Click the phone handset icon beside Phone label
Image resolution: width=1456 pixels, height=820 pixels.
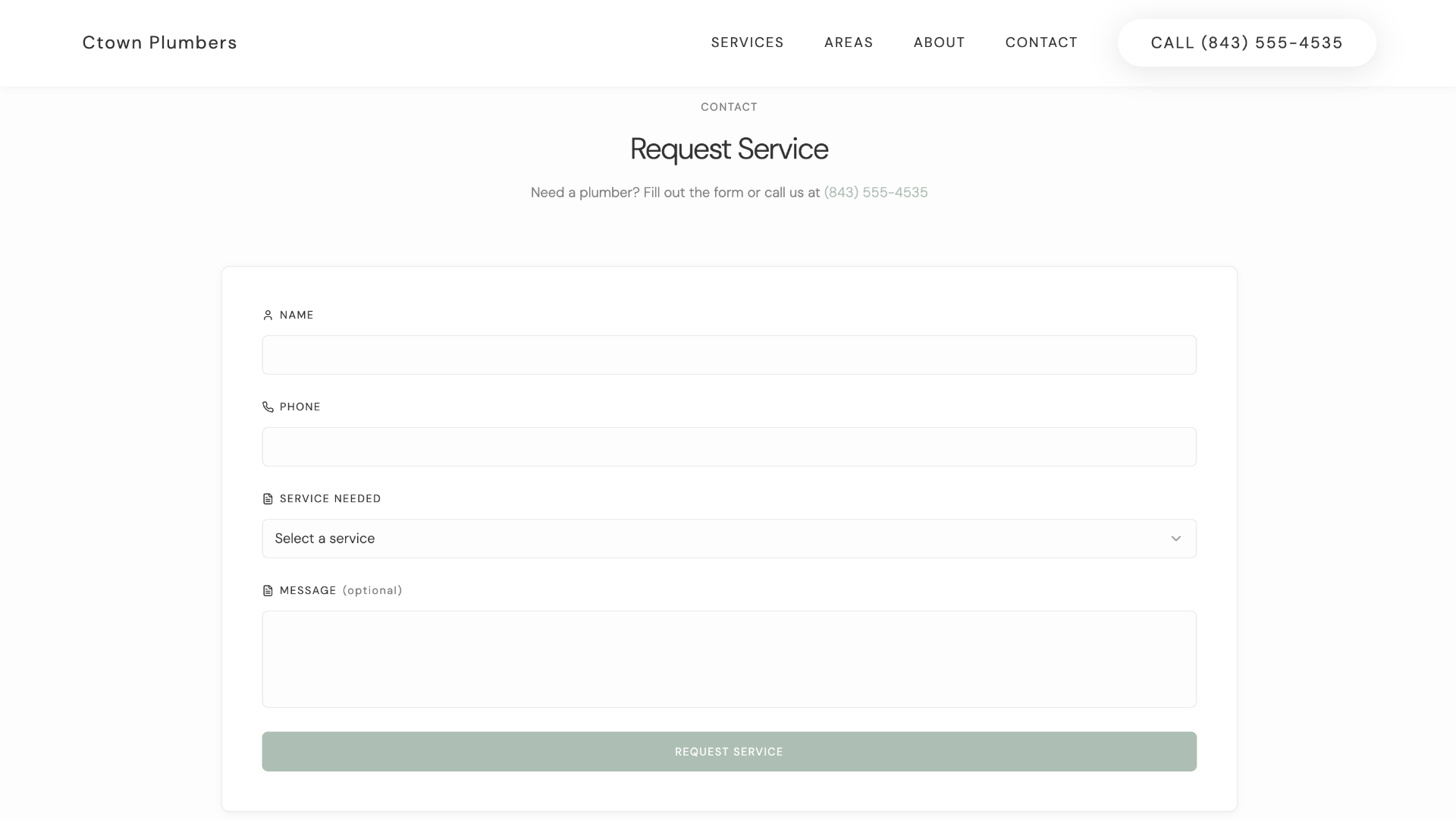click(x=268, y=407)
